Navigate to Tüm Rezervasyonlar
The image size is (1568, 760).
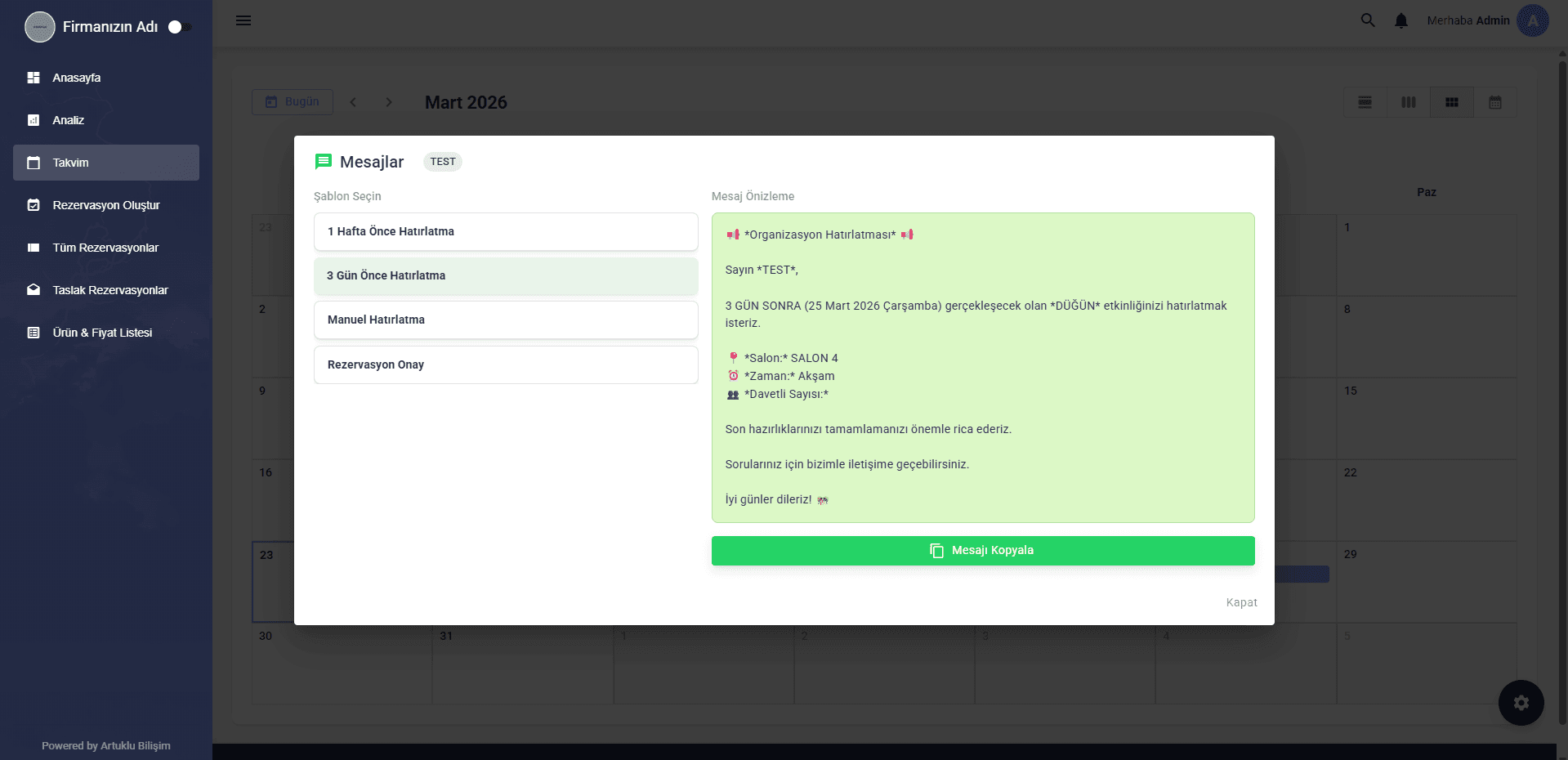pyautogui.click(x=105, y=248)
